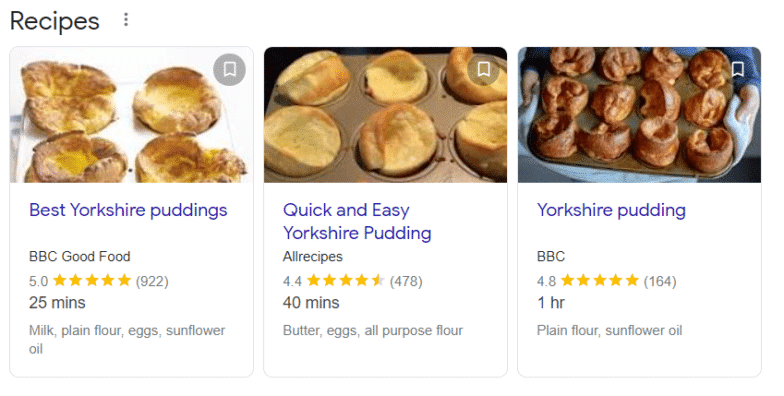Screen dimensions: 784x396
Task: Click the 5.0 star rating with 922 reviews
Action: tap(98, 281)
